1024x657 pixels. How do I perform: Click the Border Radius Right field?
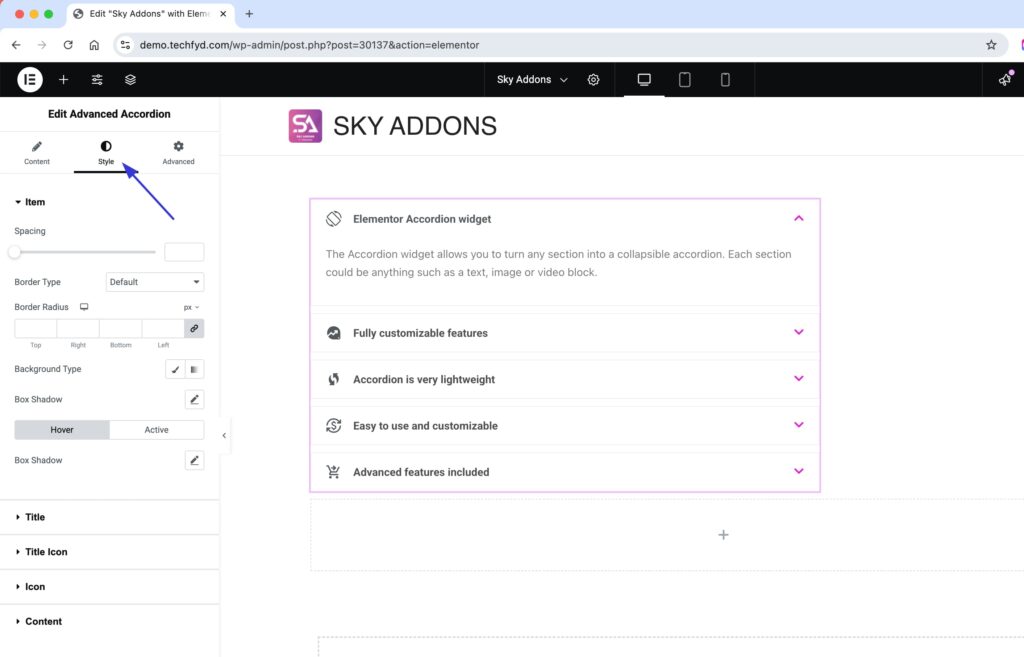[x=78, y=328]
